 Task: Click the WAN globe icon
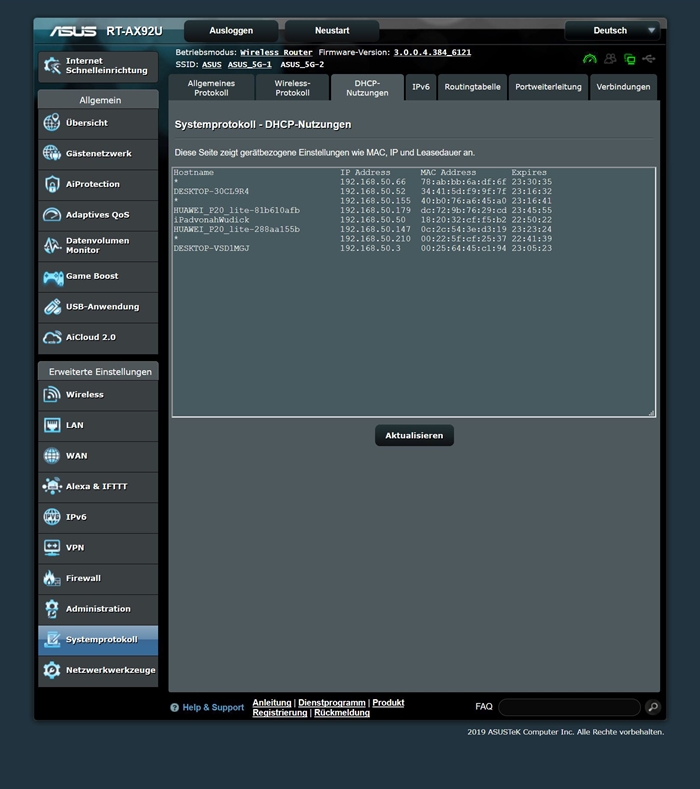pos(52,455)
